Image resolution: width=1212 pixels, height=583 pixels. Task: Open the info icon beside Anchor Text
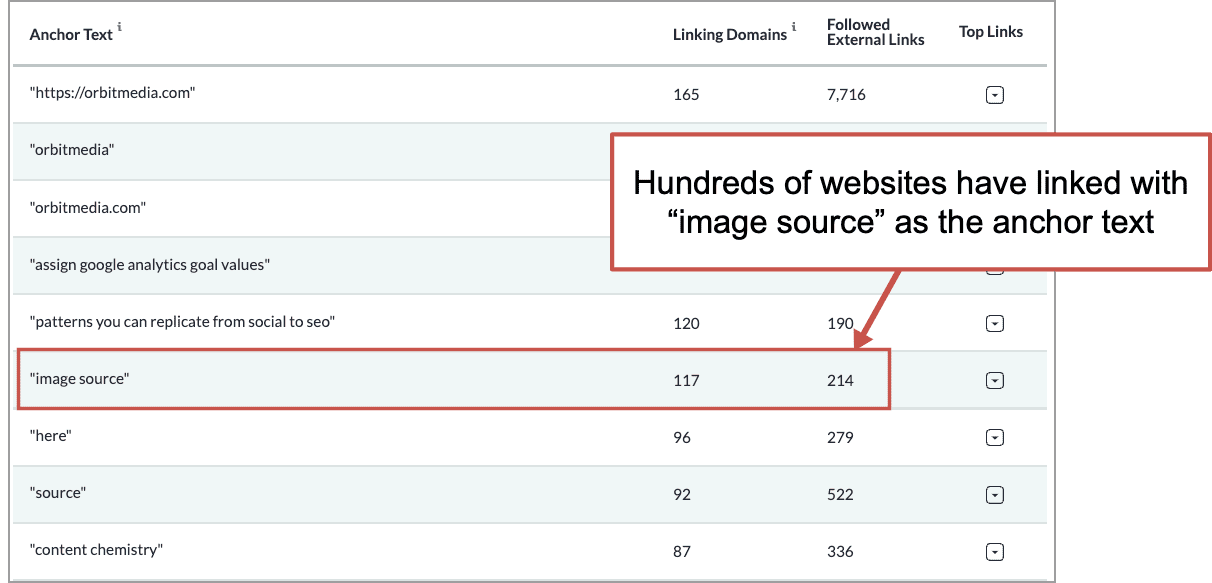tap(120, 28)
